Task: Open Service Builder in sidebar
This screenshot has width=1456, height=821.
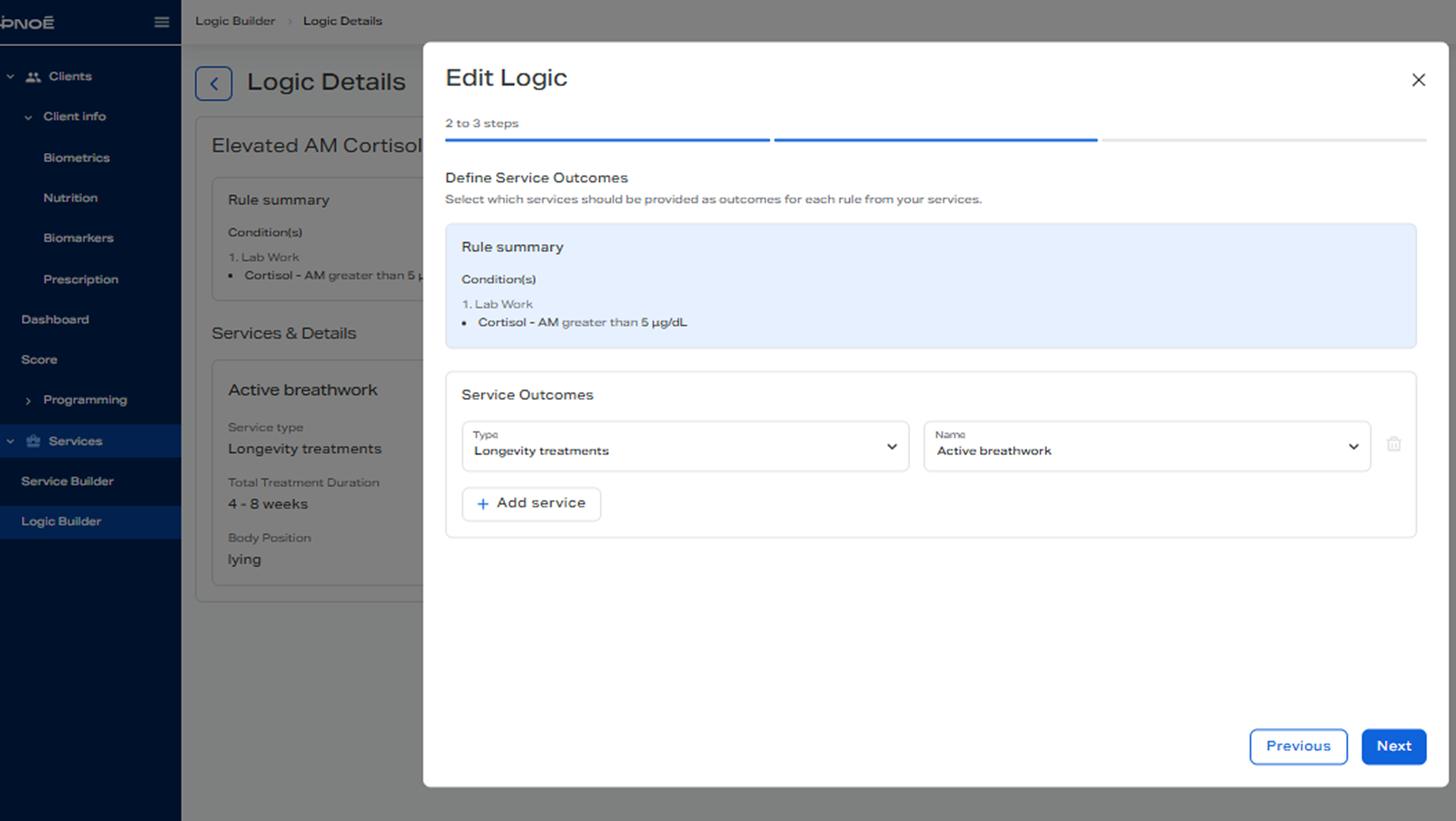Action: click(x=67, y=481)
